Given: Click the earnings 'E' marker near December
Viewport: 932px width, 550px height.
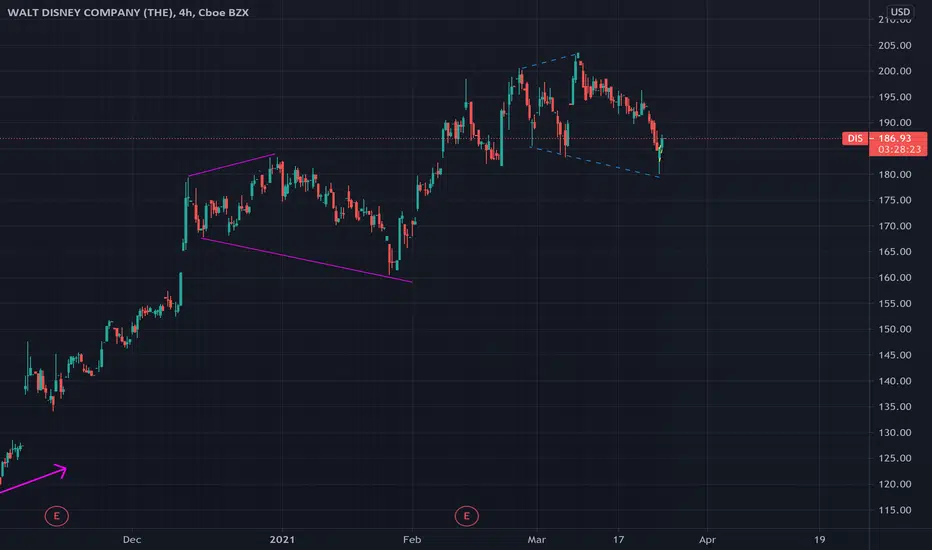Looking at the screenshot, I should [x=56, y=516].
